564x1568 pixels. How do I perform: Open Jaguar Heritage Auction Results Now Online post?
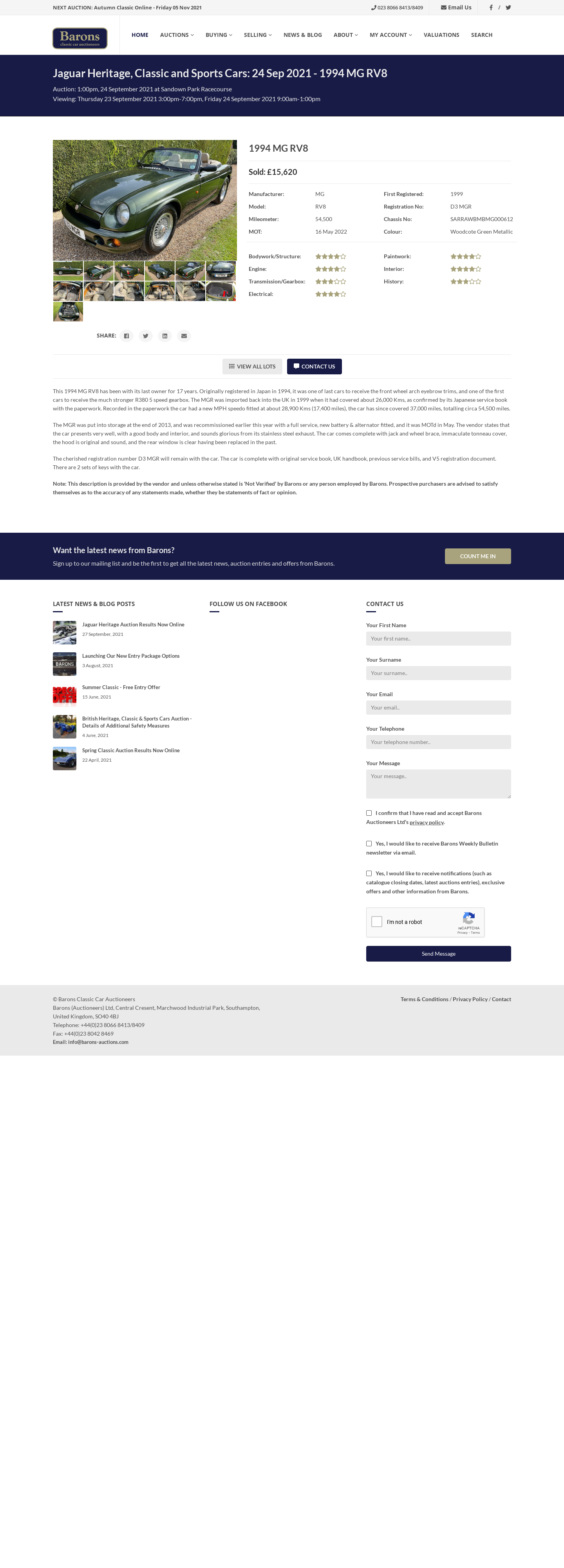click(133, 624)
